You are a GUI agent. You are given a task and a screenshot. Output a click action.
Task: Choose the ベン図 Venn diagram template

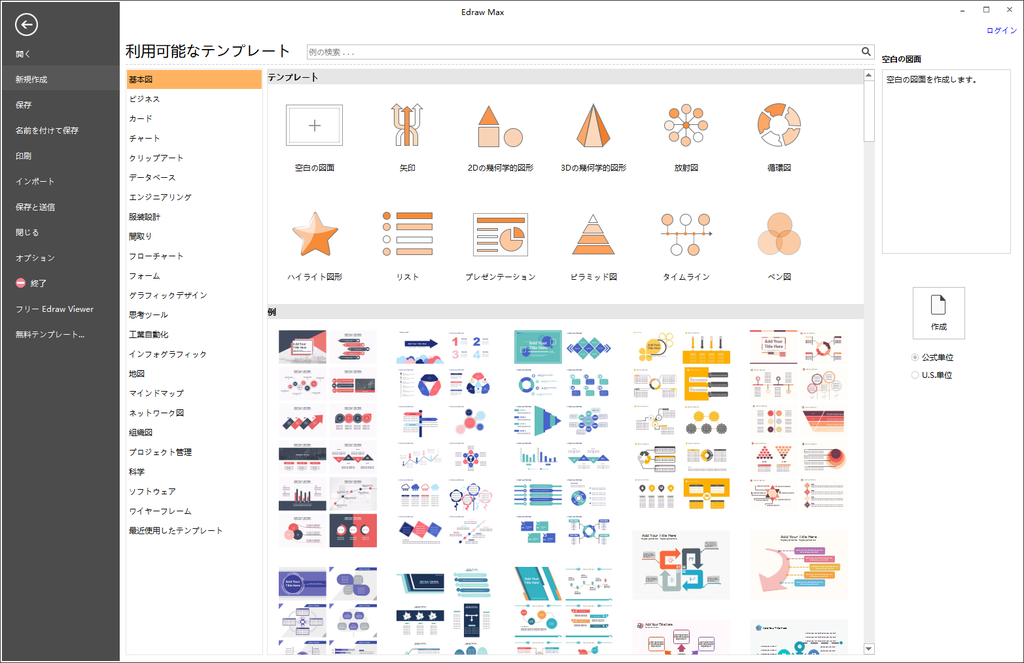[x=779, y=234]
